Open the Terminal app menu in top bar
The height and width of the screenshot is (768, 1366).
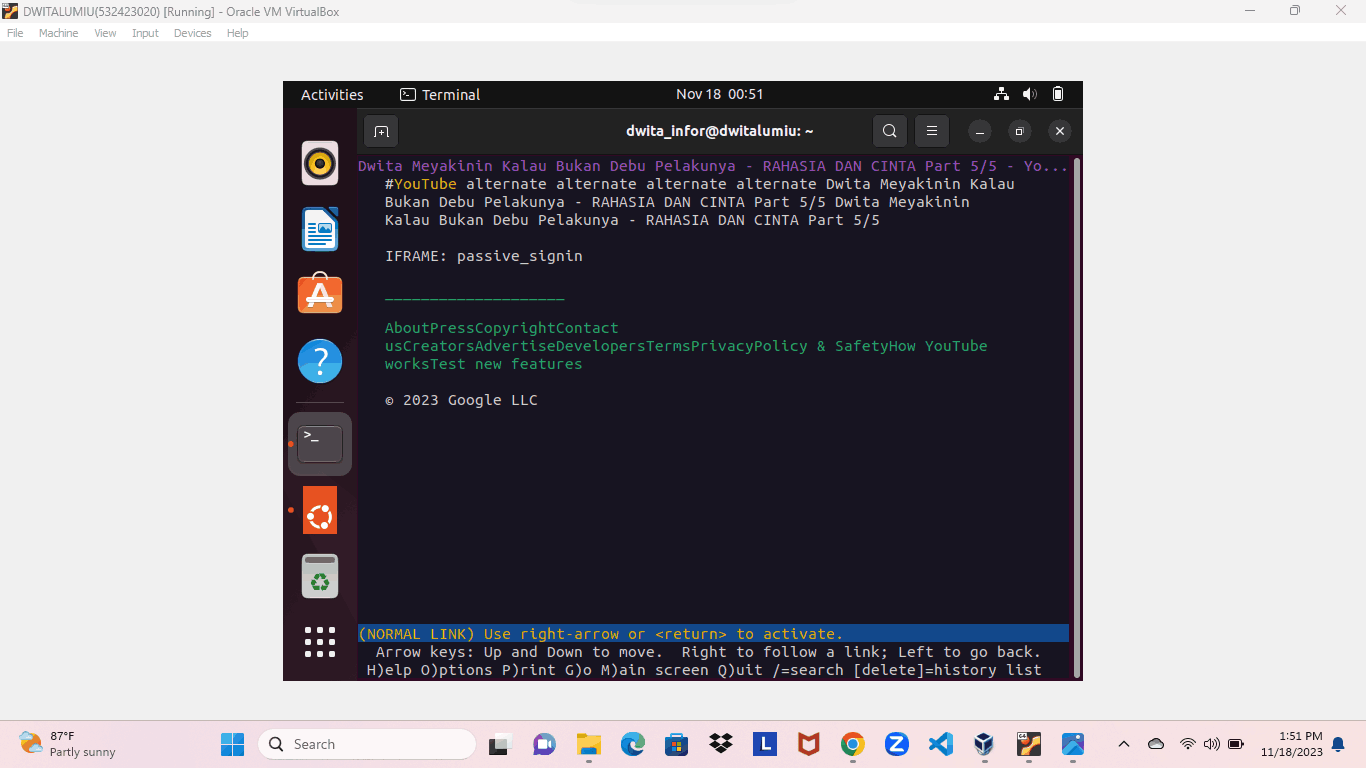pyautogui.click(x=440, y=94)
